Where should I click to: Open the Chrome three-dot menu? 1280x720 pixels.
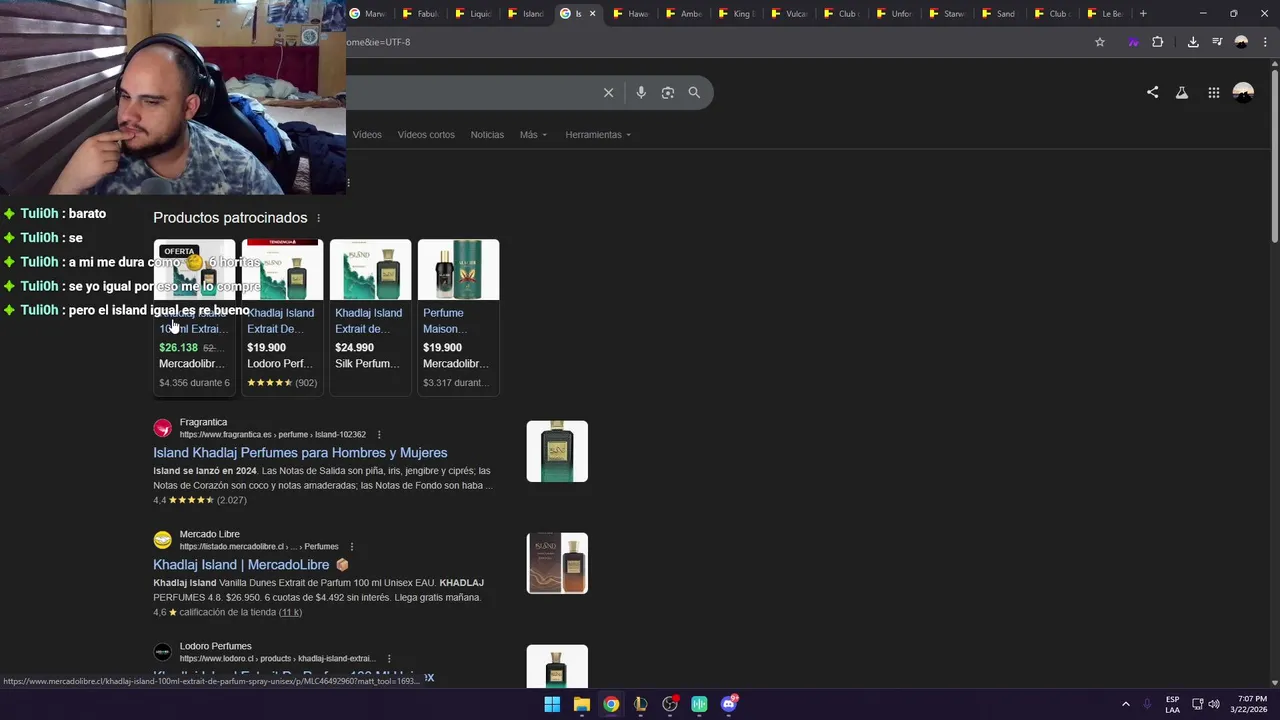click(1265, 42)
